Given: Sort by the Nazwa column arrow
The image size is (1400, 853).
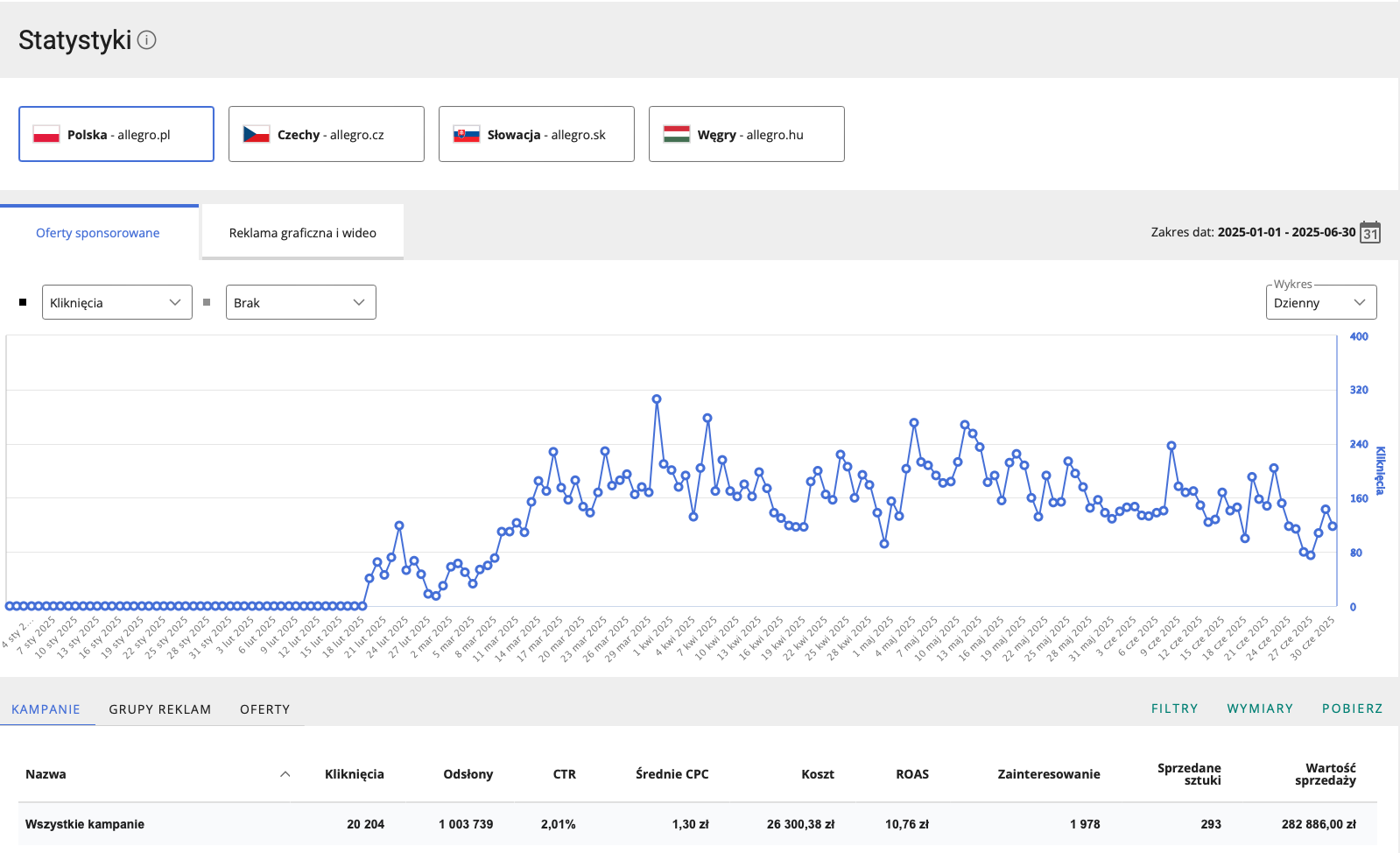Looking at the screenshot, I should [x=285, y=774].
